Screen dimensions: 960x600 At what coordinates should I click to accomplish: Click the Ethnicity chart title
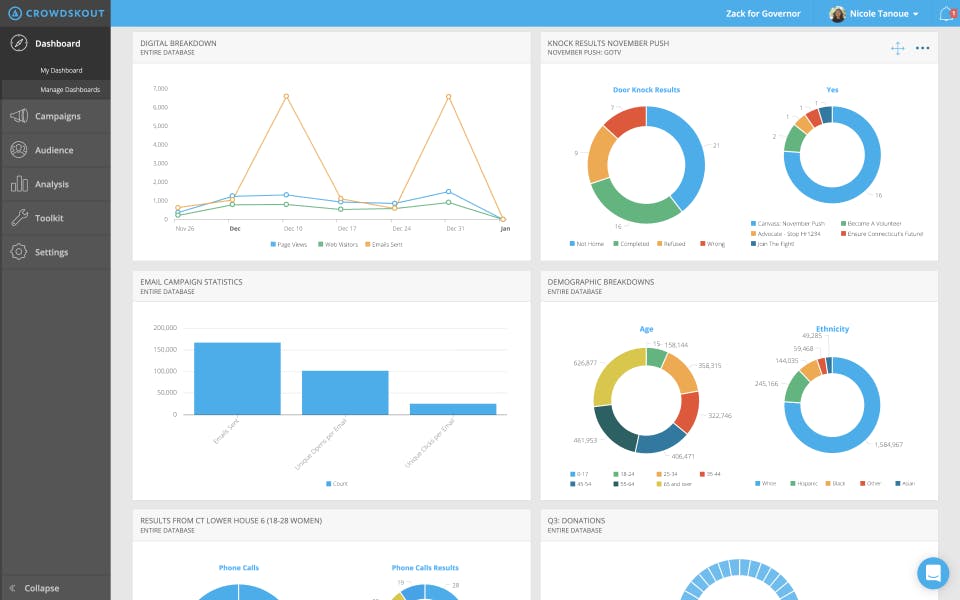coord(832,329)
